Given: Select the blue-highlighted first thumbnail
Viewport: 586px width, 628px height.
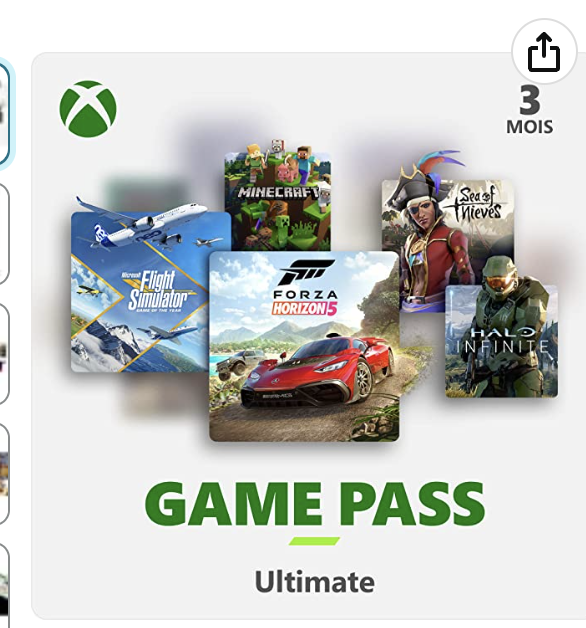Looking at the screenshot, I should 4,112.
